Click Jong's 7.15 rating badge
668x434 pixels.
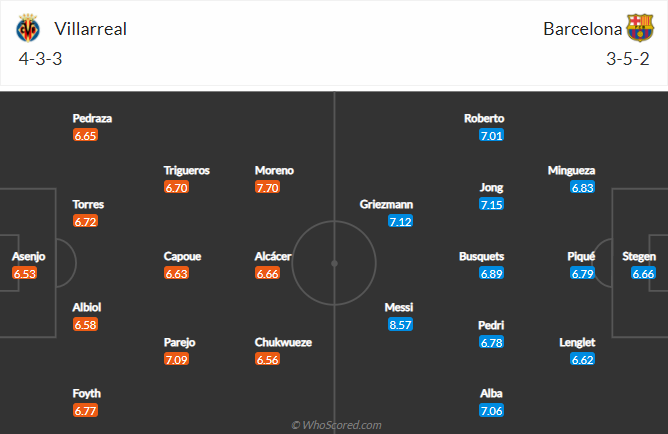pyautogui.click(x=491, y=204)
